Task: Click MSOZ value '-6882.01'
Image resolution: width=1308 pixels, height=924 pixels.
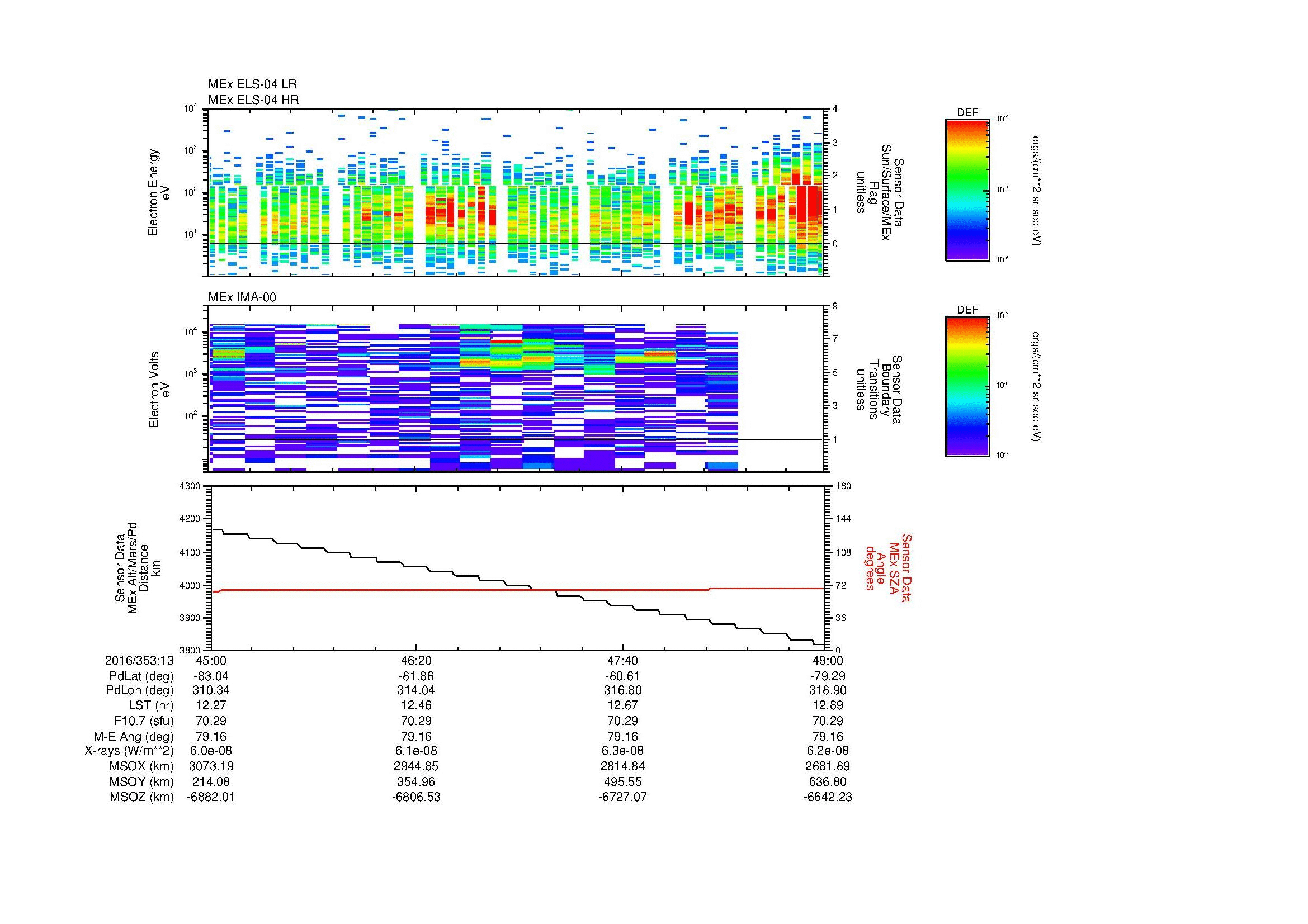Action: click(211, 797)
